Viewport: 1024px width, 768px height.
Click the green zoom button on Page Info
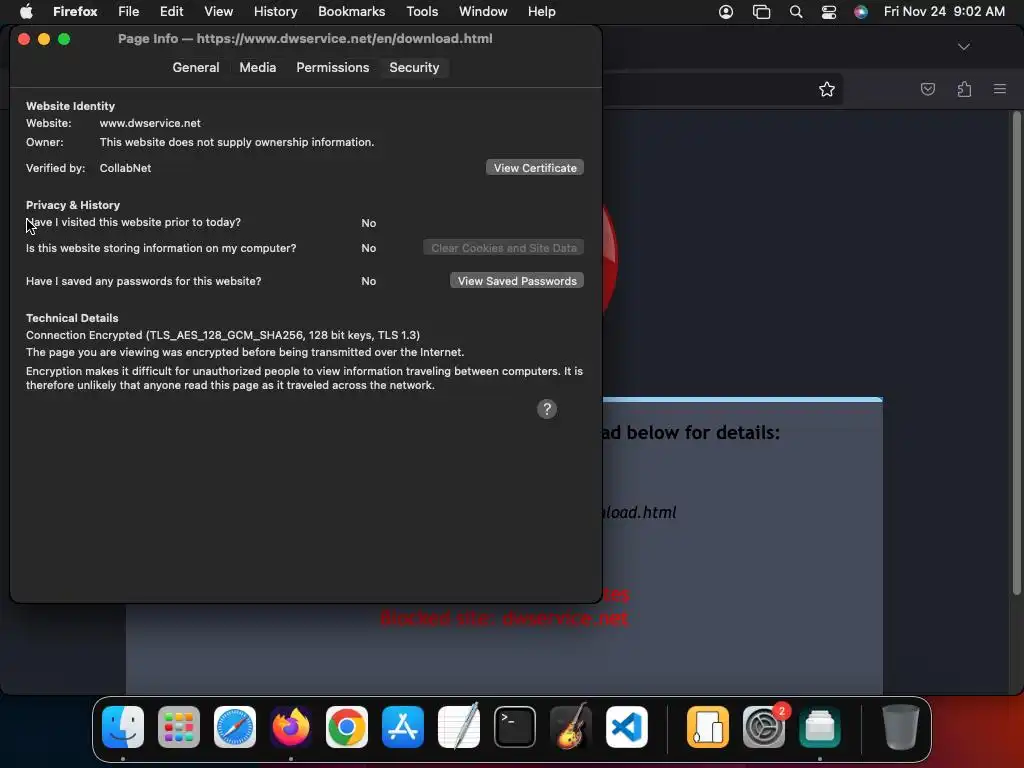pyautogui.click(x=64, y=39)
